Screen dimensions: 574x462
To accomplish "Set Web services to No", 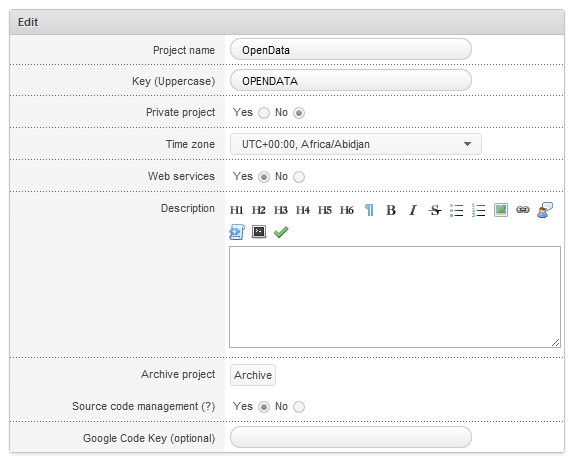I will [x=299, y=177].
